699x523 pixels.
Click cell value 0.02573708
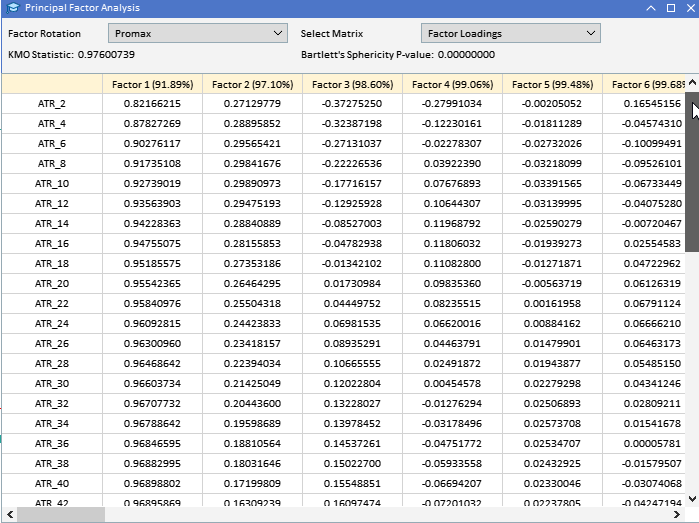(x=552, y=424)
